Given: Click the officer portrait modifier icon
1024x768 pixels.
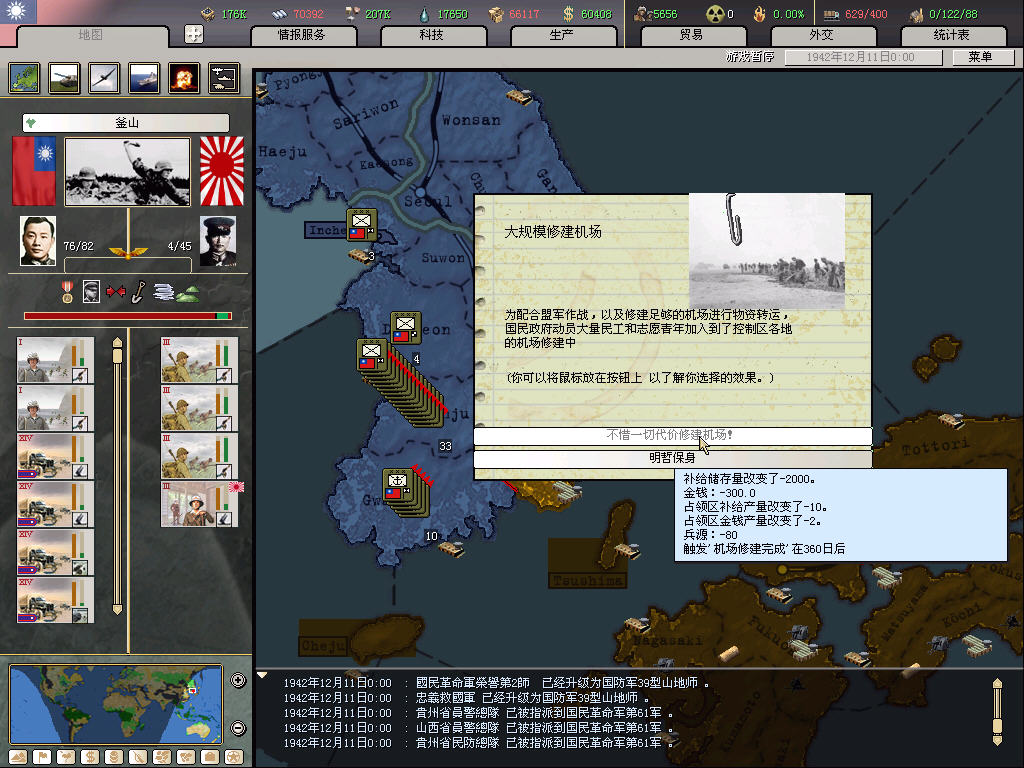Looking at the screenshot, I should tap(91, 291).
